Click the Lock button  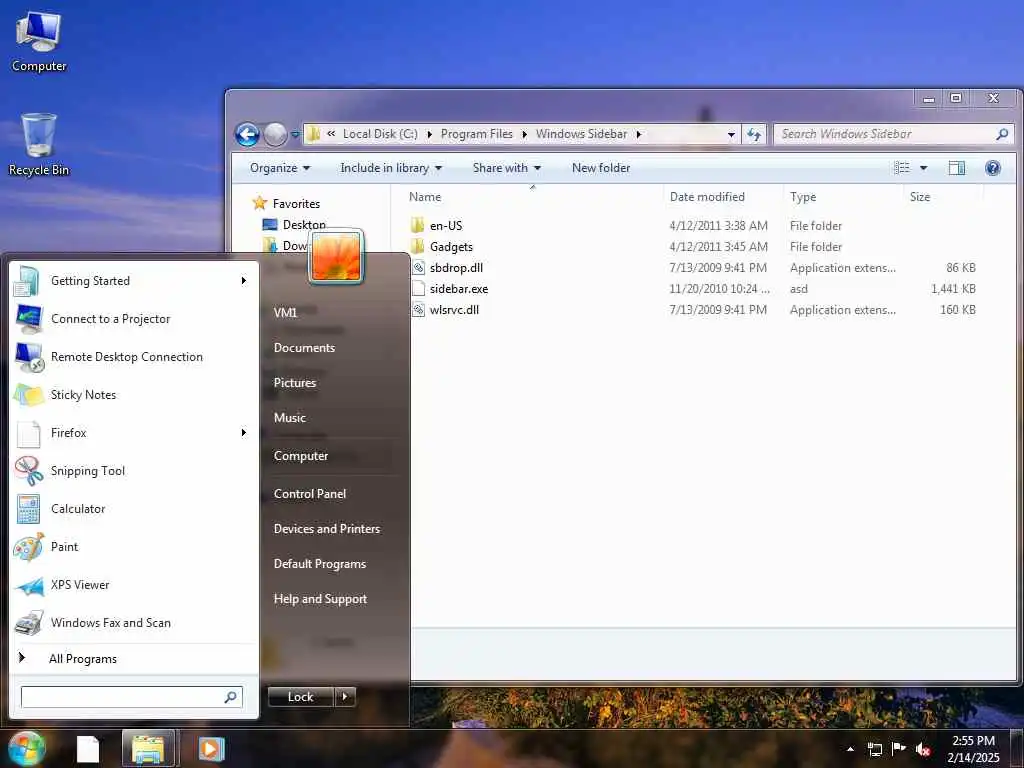301,697
